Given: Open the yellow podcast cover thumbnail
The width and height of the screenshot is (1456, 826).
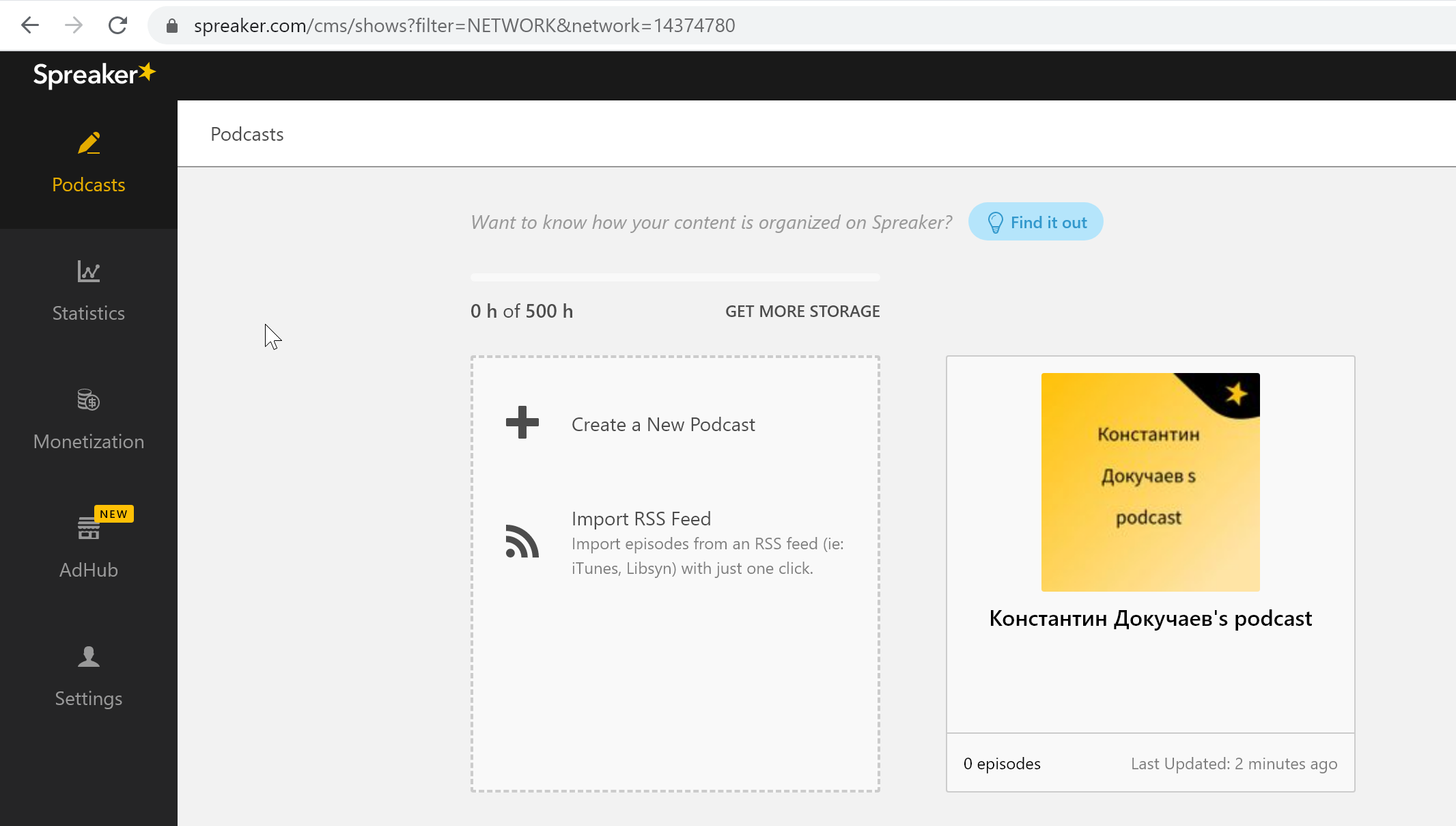Looking at the screenshot, I should [1150, 482].
